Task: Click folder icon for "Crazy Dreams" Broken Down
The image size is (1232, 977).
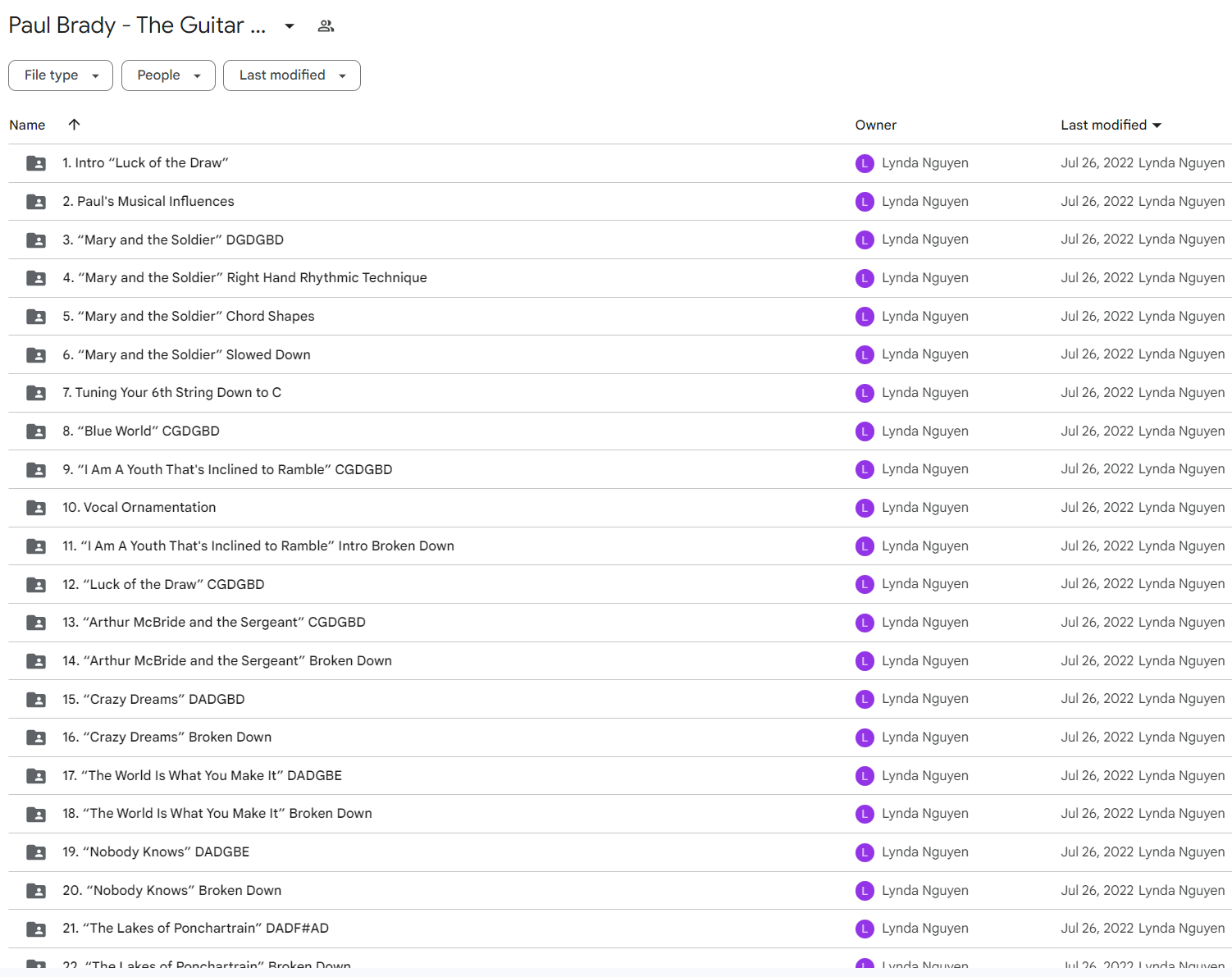Action: [36, 737]
